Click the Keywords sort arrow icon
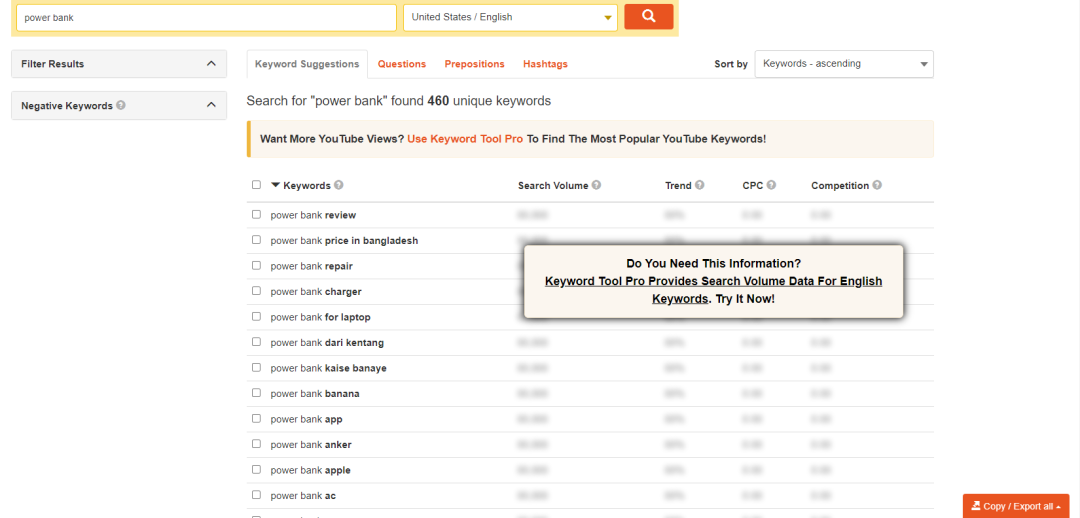1080x518 pixels. 276,185
